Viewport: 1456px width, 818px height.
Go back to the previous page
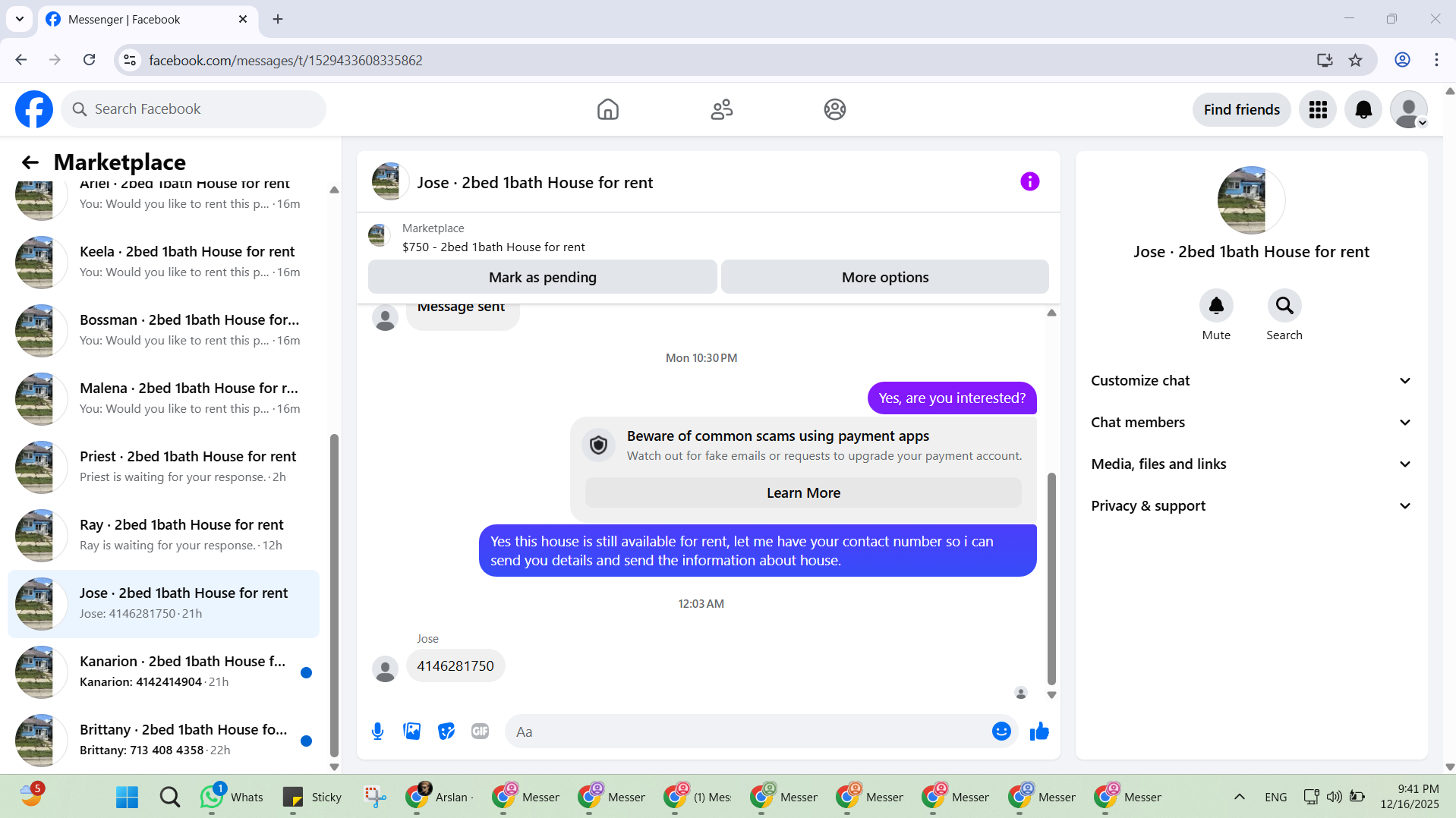pos(21,60)
